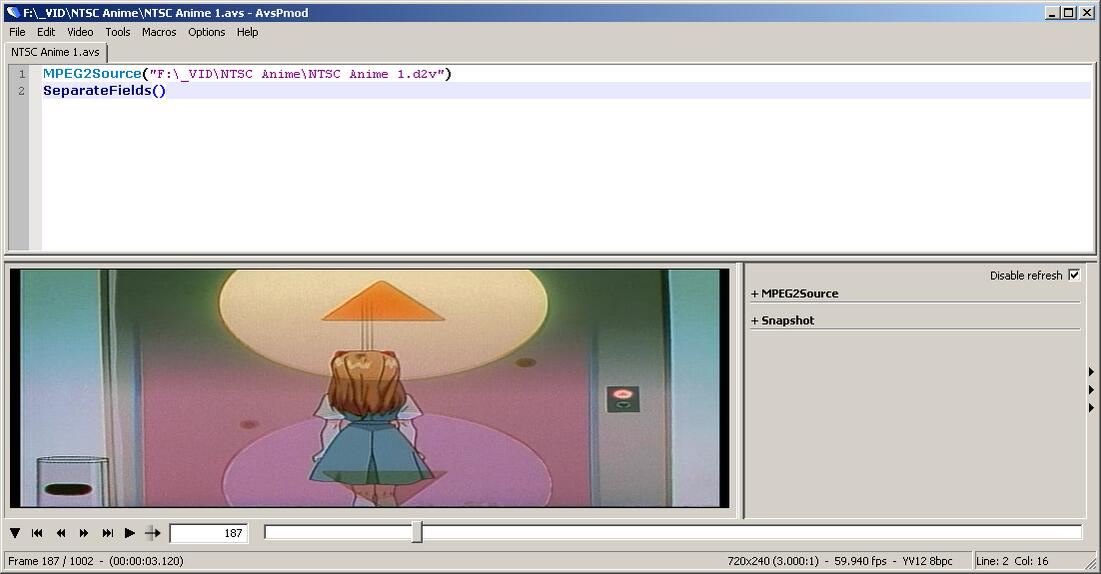Click the bottom black arrow on right panel edge
1101x574 pixels.
[x=1091, y=407]
